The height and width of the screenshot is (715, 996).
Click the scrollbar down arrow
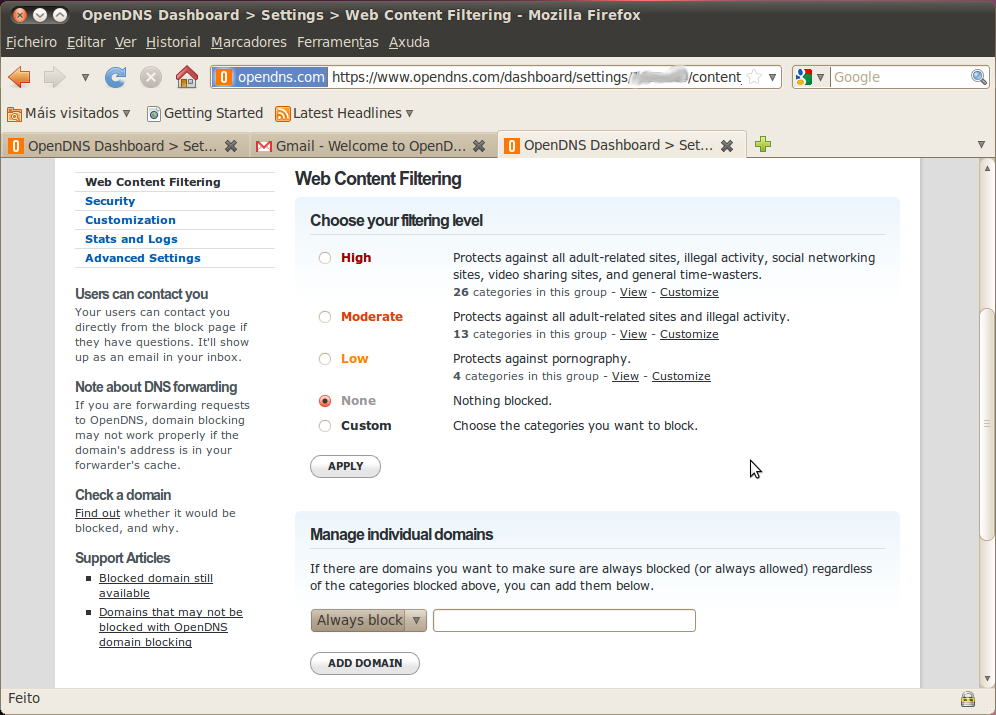tap(987, 679)
